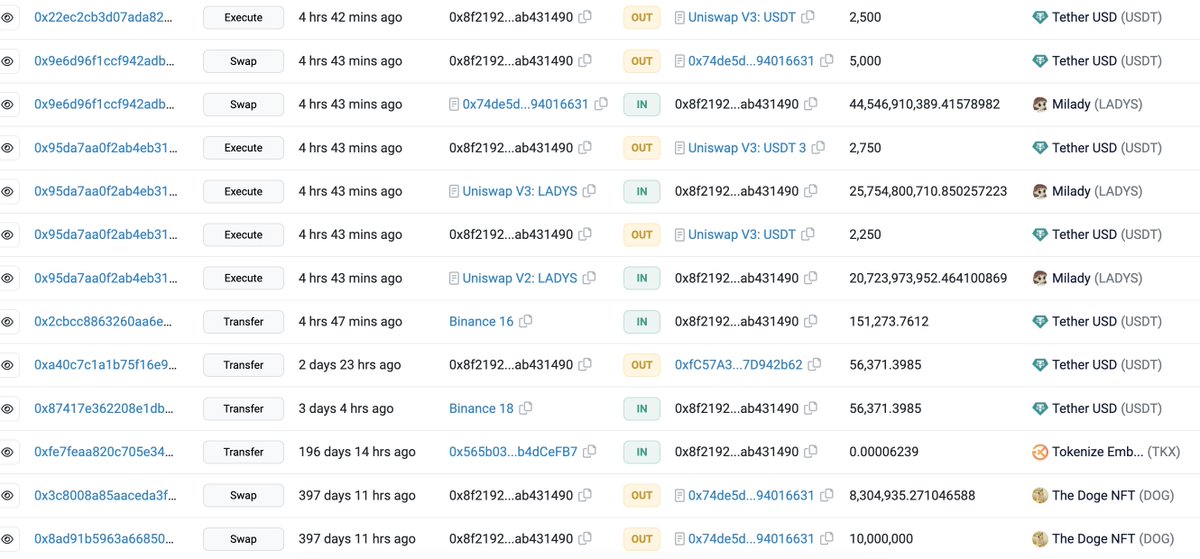Screen dimensions: 1200x559
Task: Click the Execute button on the 20,723,973,952 LADYS row
Action: [243, 278]
